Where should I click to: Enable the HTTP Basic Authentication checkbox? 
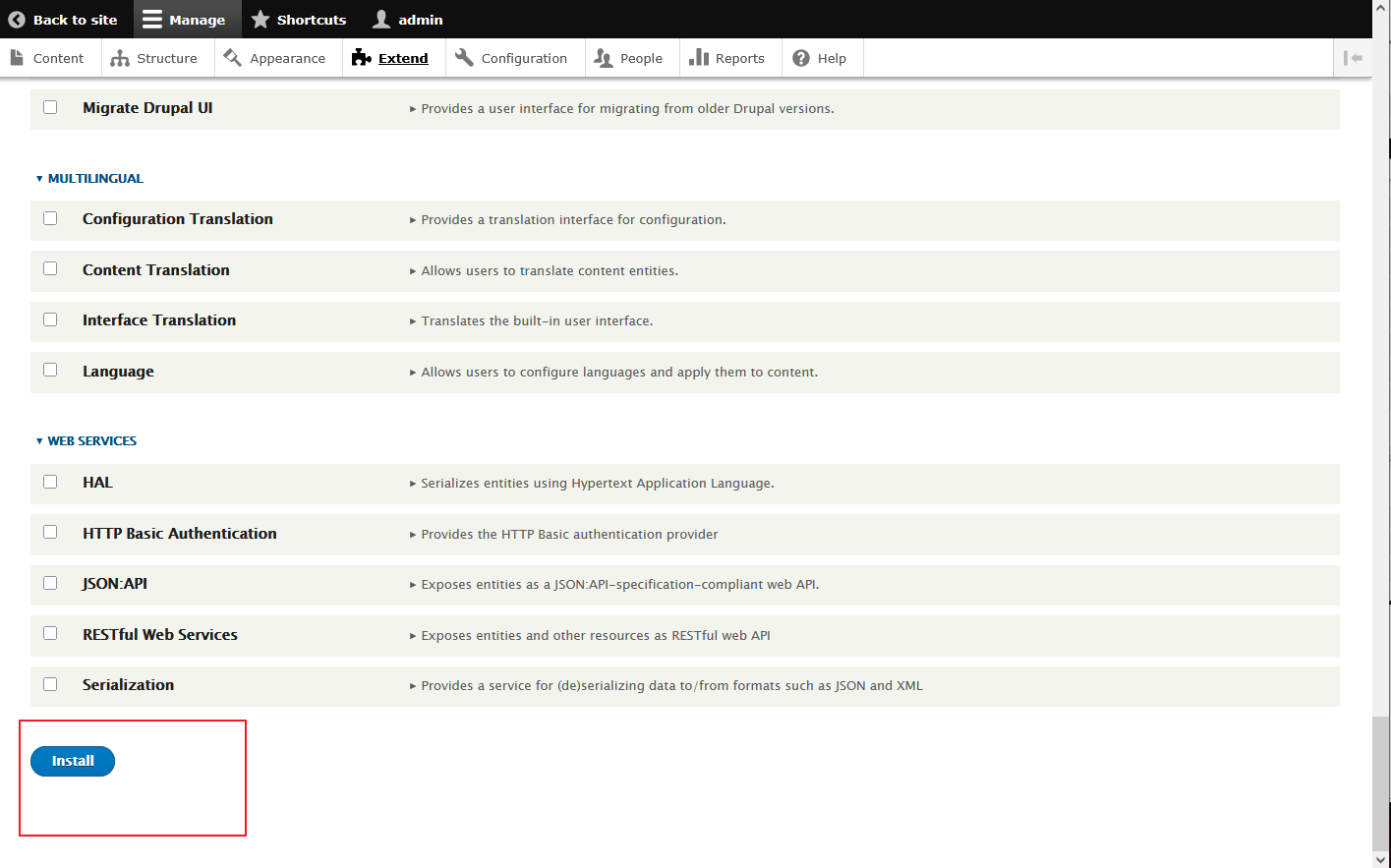[50, 532]
